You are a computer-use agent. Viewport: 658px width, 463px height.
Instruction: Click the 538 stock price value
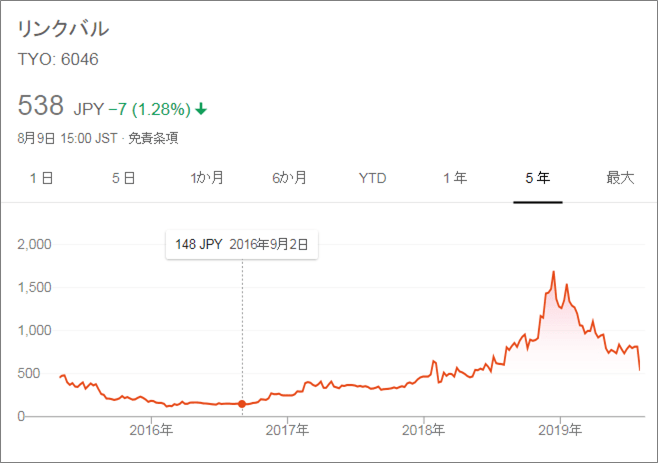click(x=41, y=105)
